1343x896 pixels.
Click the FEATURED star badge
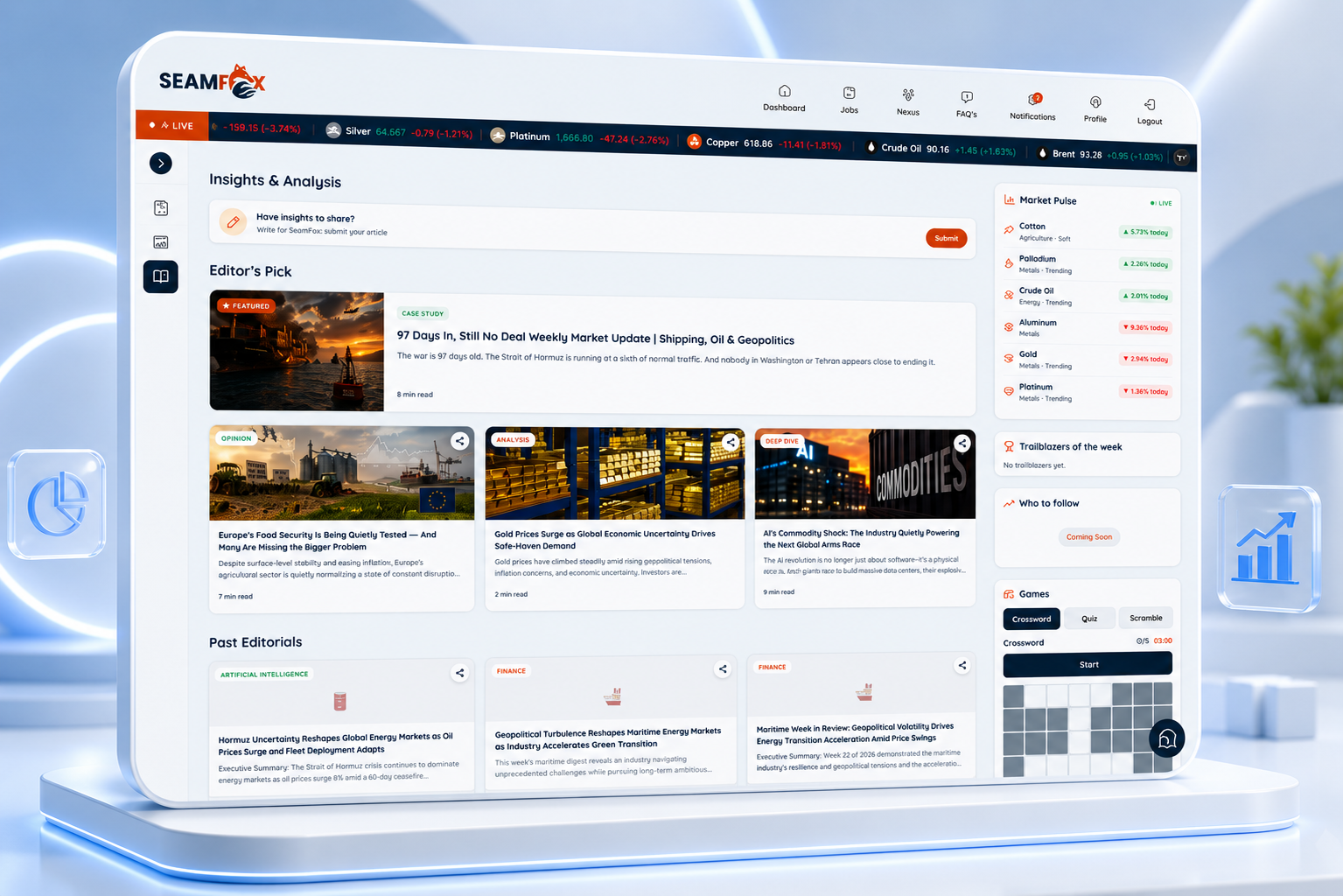coord(246,306)
